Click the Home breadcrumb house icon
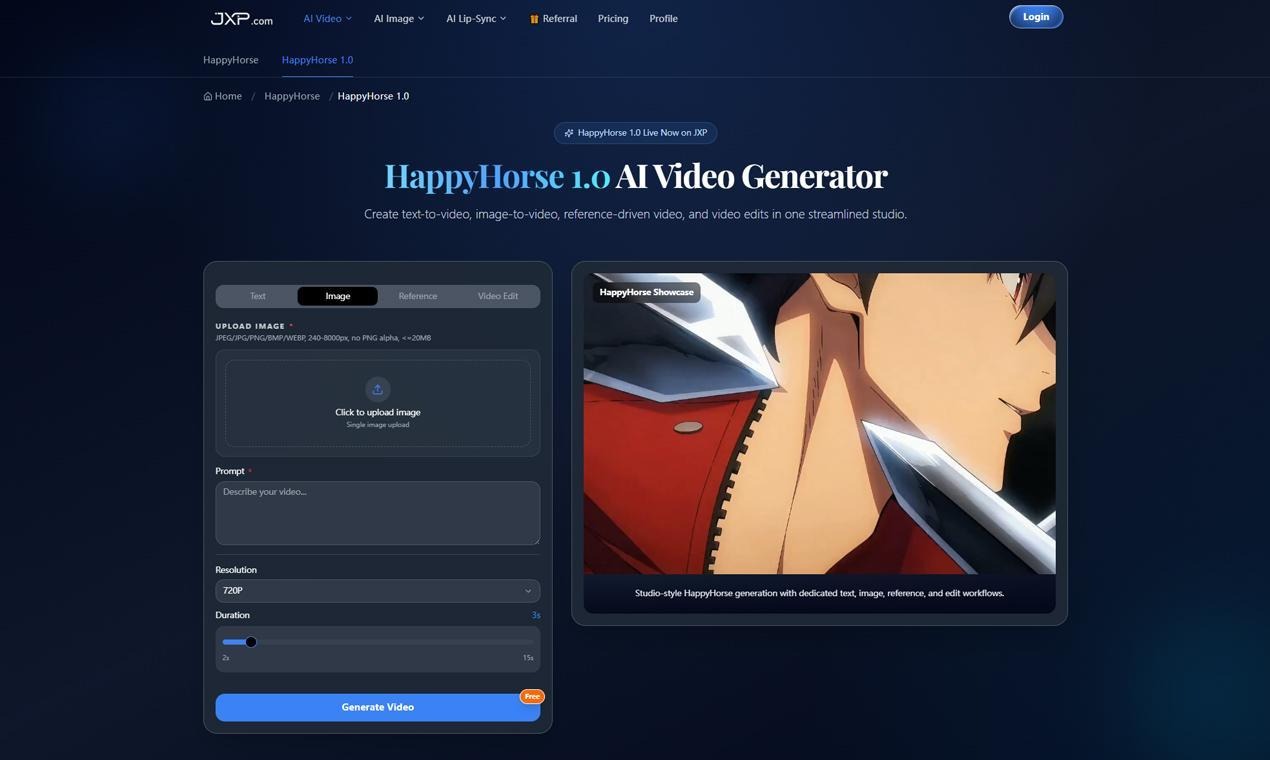This screenshot has height=760, width=1270. click(x=208, y=97)
